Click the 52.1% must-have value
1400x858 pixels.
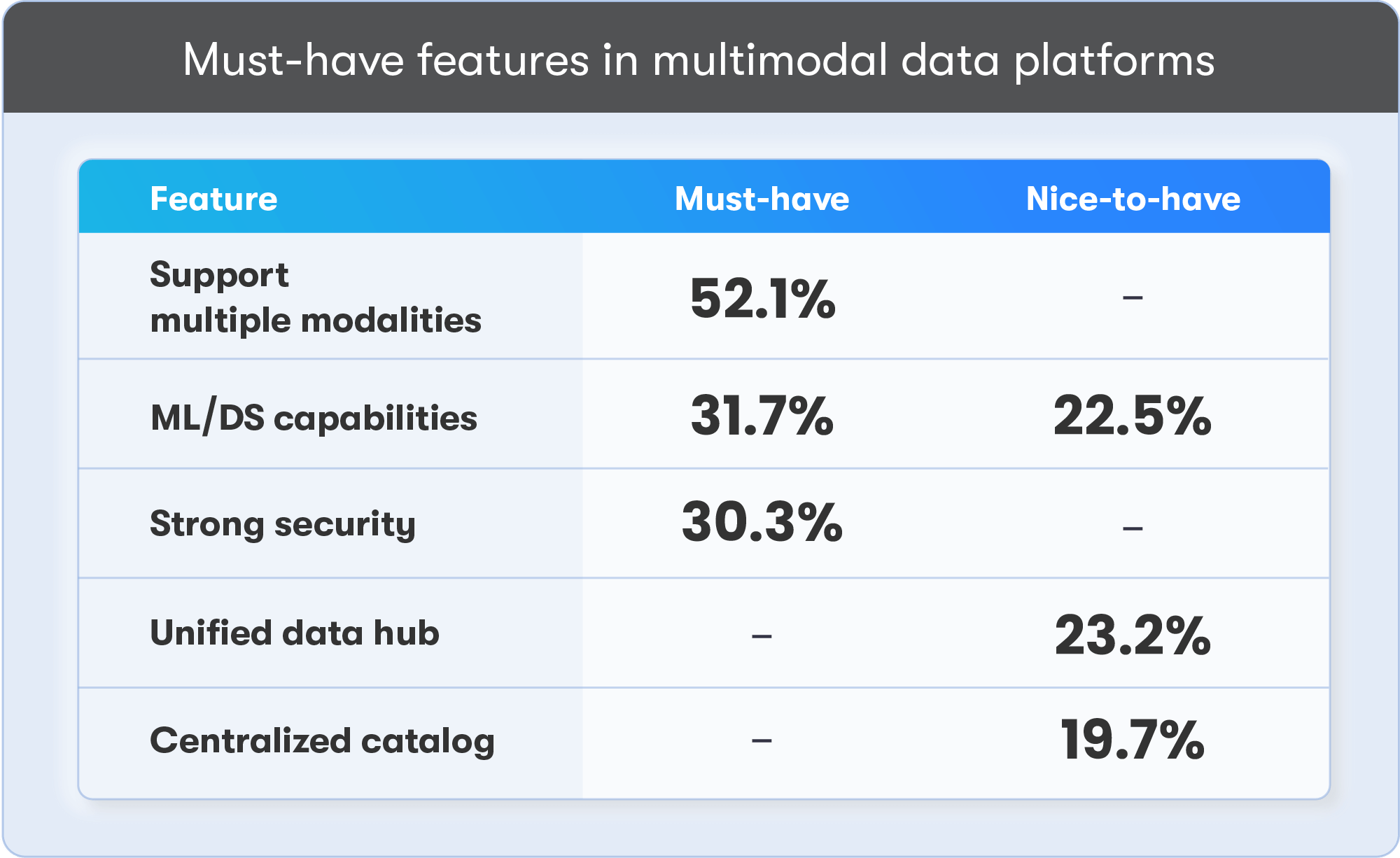tap(762, 299)
